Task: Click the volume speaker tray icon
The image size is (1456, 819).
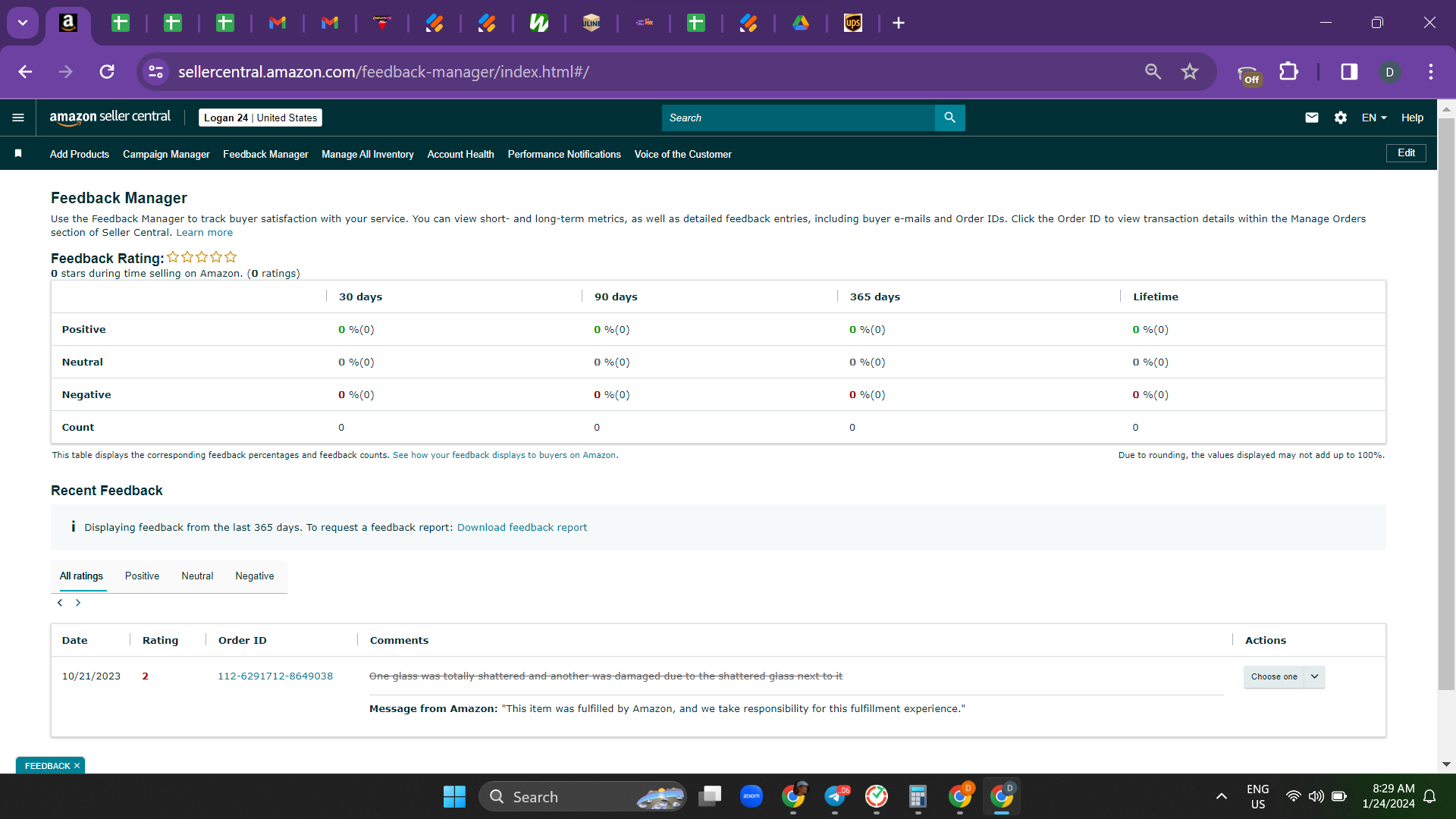Action: 1316,796
